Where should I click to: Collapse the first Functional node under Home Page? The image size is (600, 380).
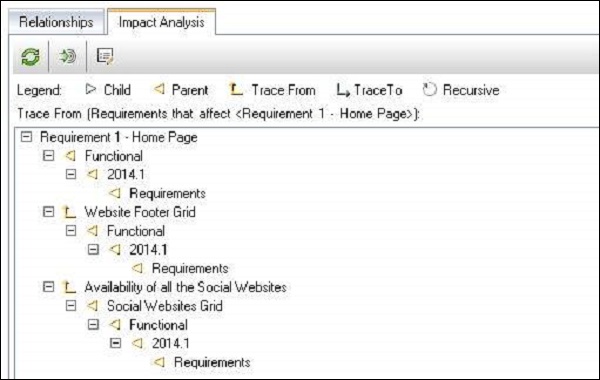(49, 155)
